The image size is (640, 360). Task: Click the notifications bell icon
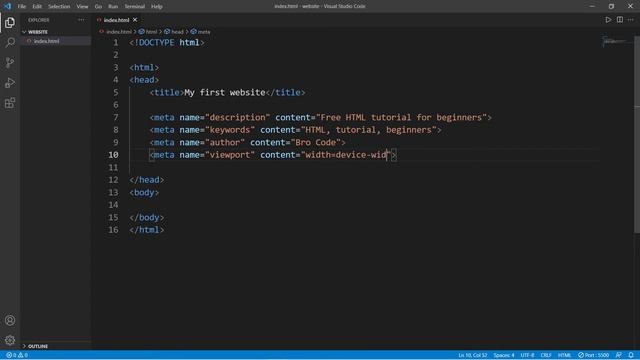click(x=631, y=355)
